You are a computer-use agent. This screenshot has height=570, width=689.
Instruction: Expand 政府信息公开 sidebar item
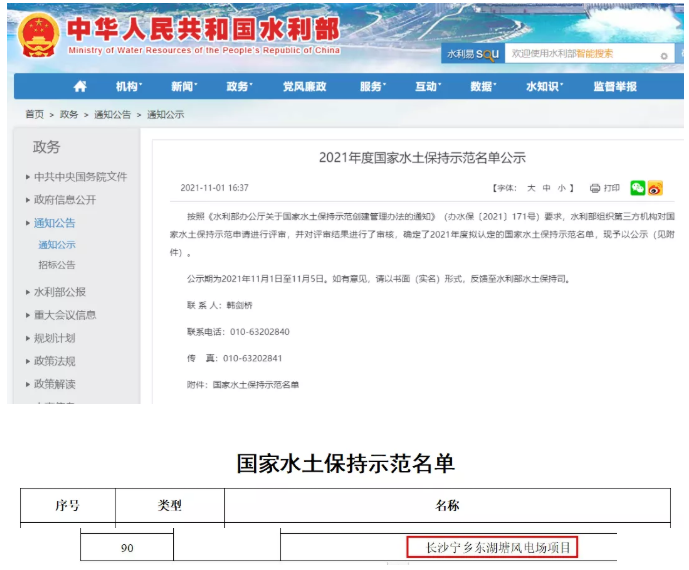65,200
